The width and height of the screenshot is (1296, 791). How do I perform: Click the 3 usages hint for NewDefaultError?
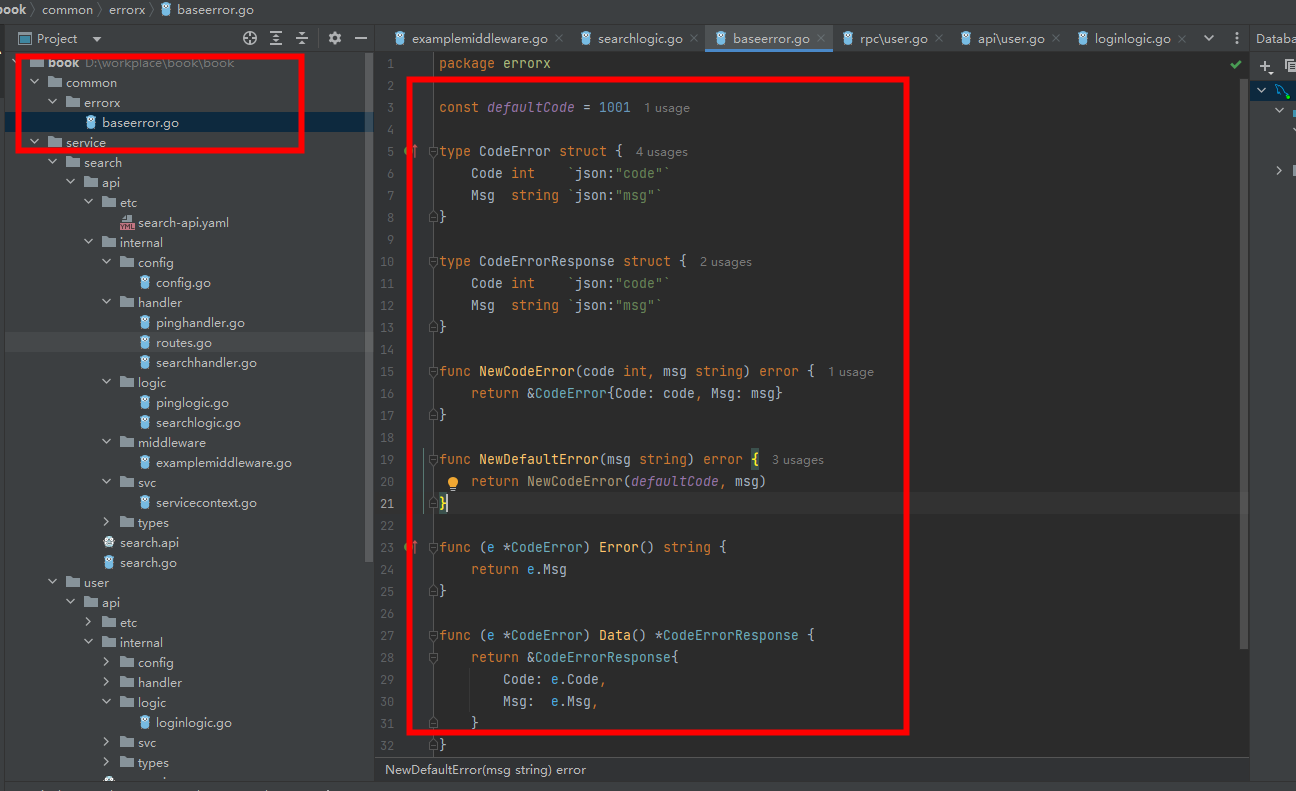pos(797,459)
